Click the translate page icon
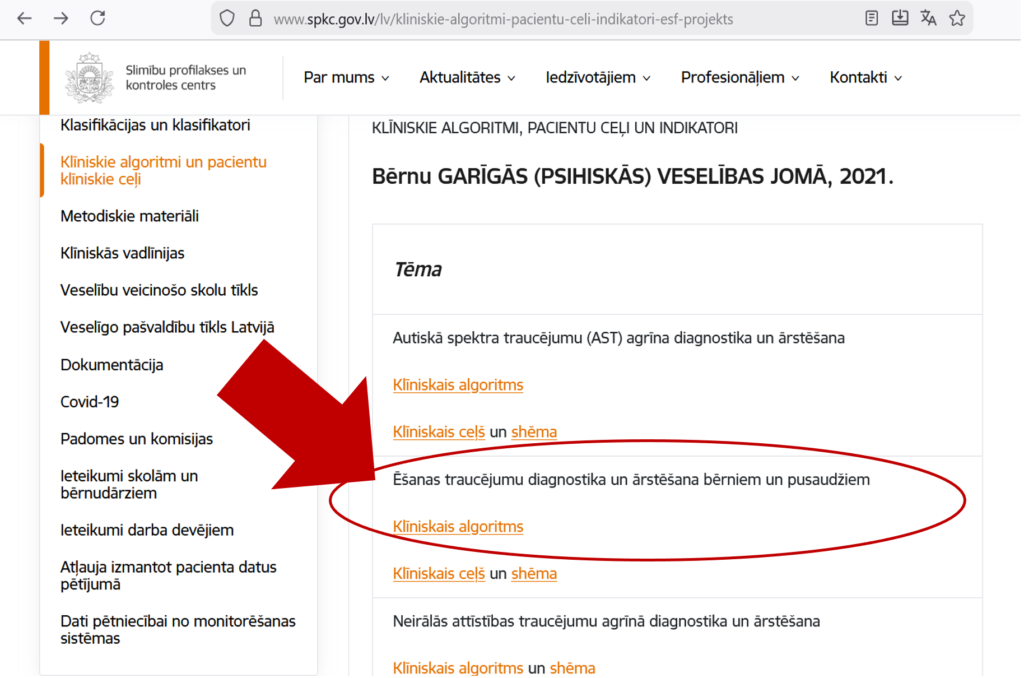The image size is (1024, 678). (x=928, y=18)
